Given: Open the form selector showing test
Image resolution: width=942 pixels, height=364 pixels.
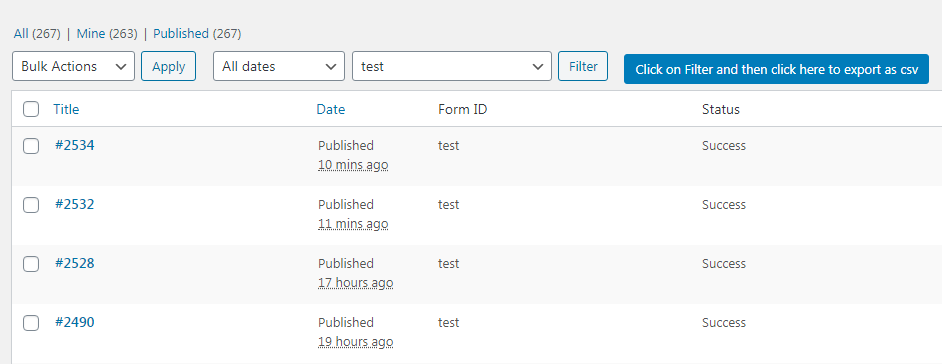Looking at the screenshot, I should coord(452,66).
